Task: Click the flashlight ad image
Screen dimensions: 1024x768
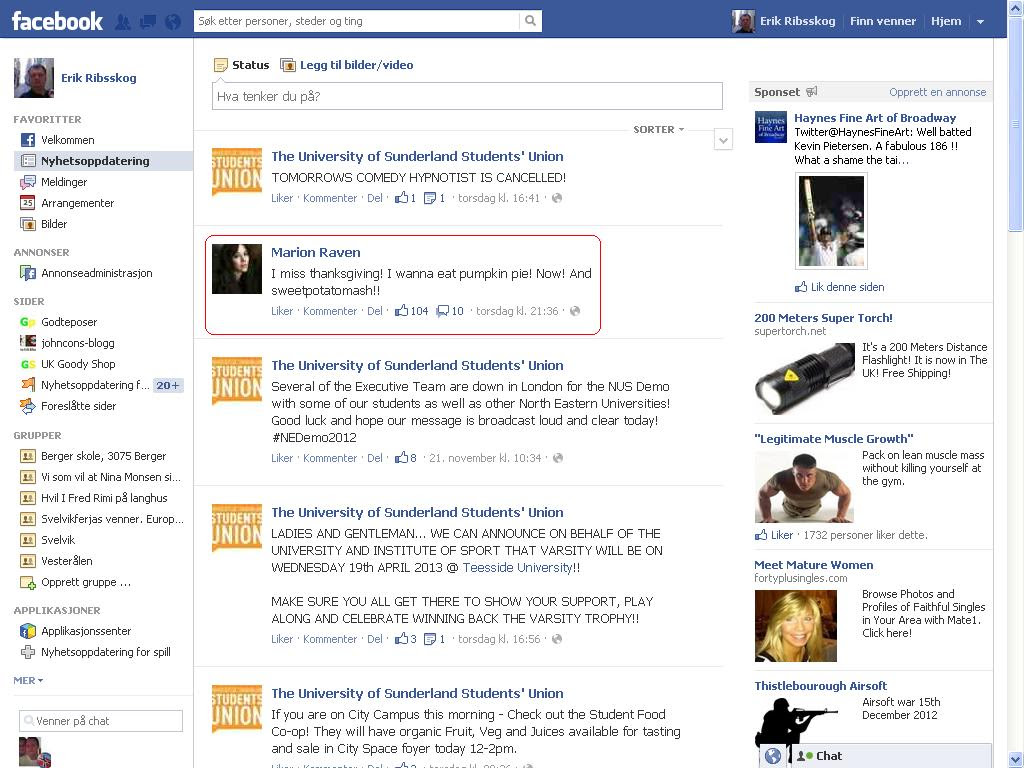Action: [x=805, y=379]
